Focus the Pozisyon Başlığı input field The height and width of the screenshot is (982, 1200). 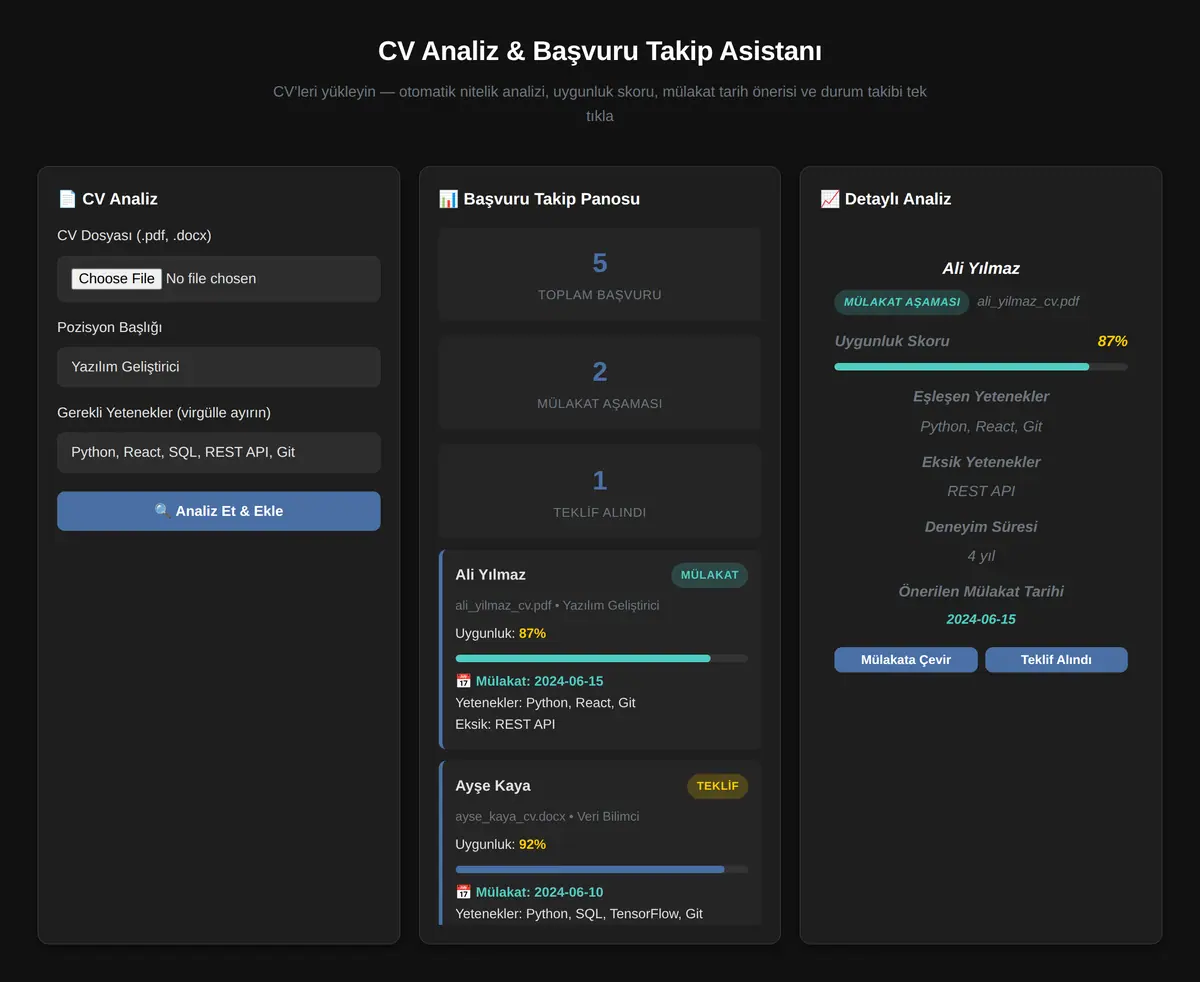(219, 367)
